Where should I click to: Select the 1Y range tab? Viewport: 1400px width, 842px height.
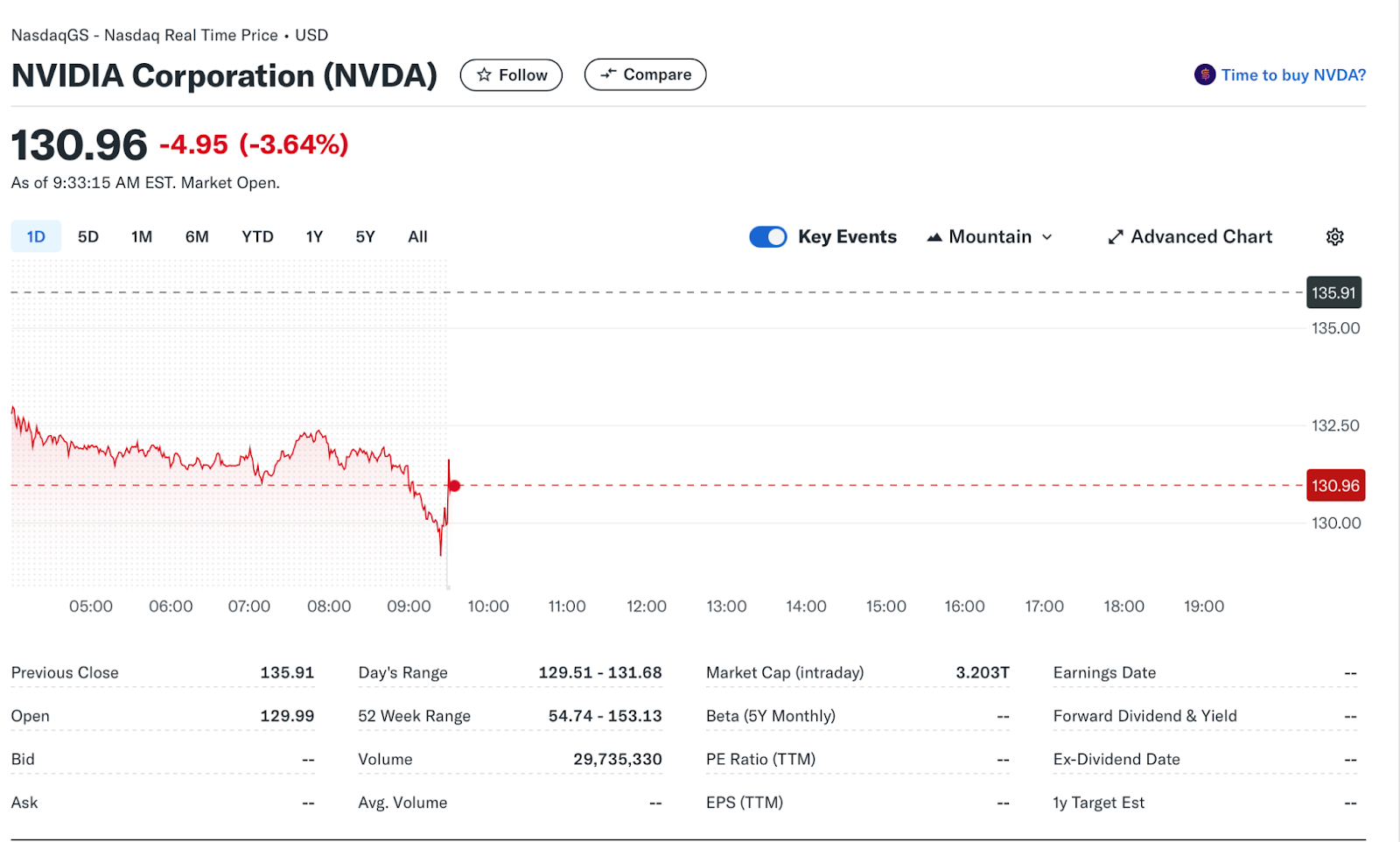[314, 236]
